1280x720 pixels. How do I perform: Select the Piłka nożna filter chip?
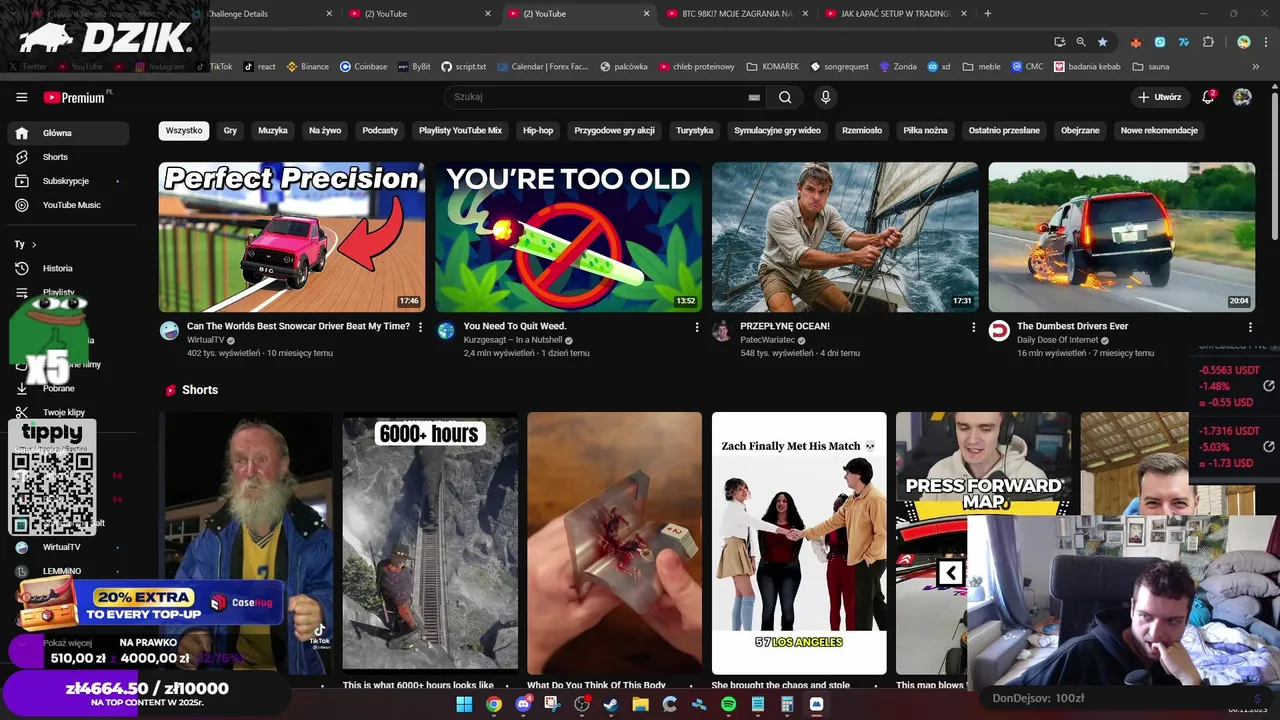(x=925, y=130)
